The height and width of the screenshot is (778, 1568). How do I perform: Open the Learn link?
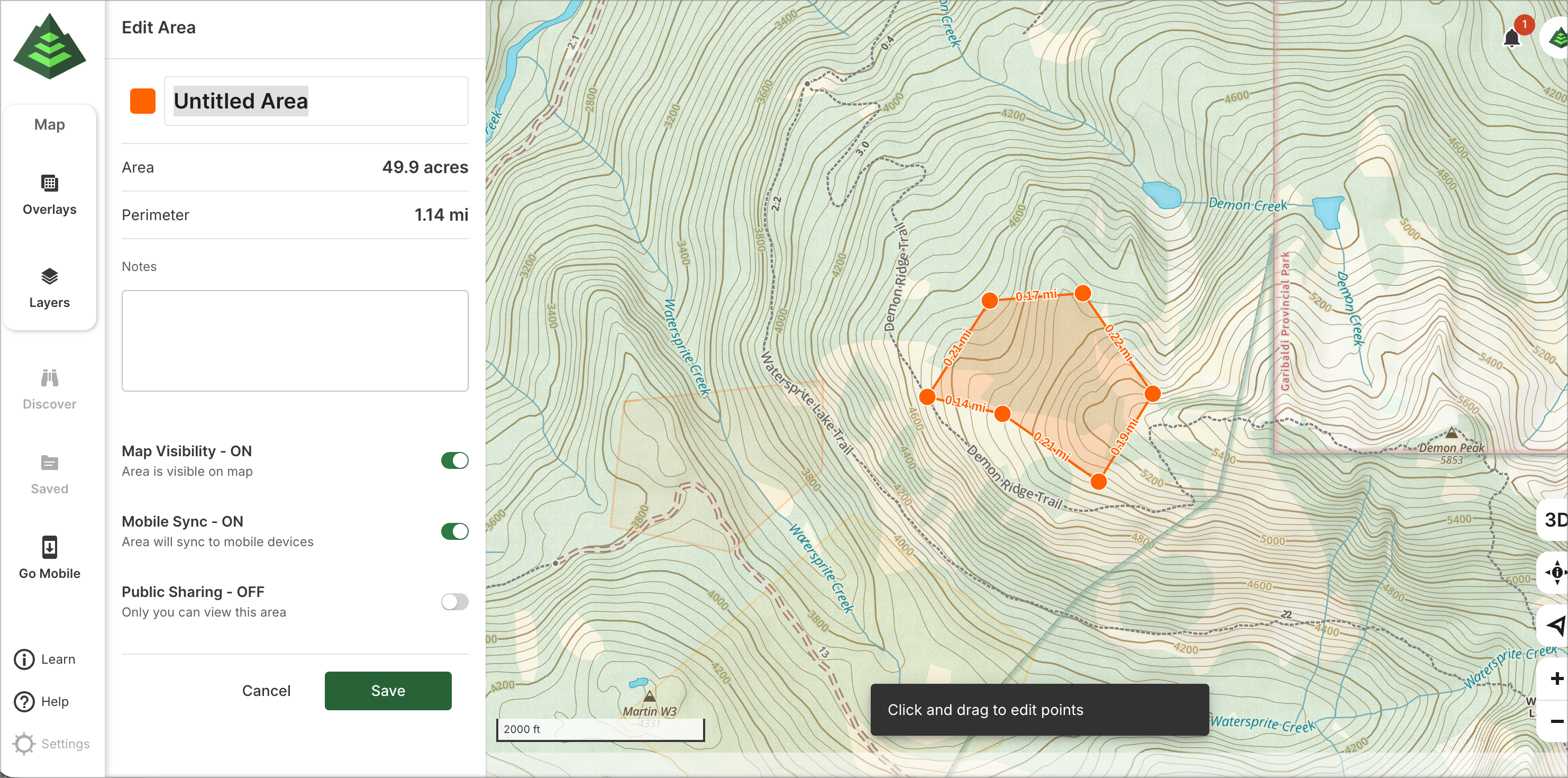[45, 659]
